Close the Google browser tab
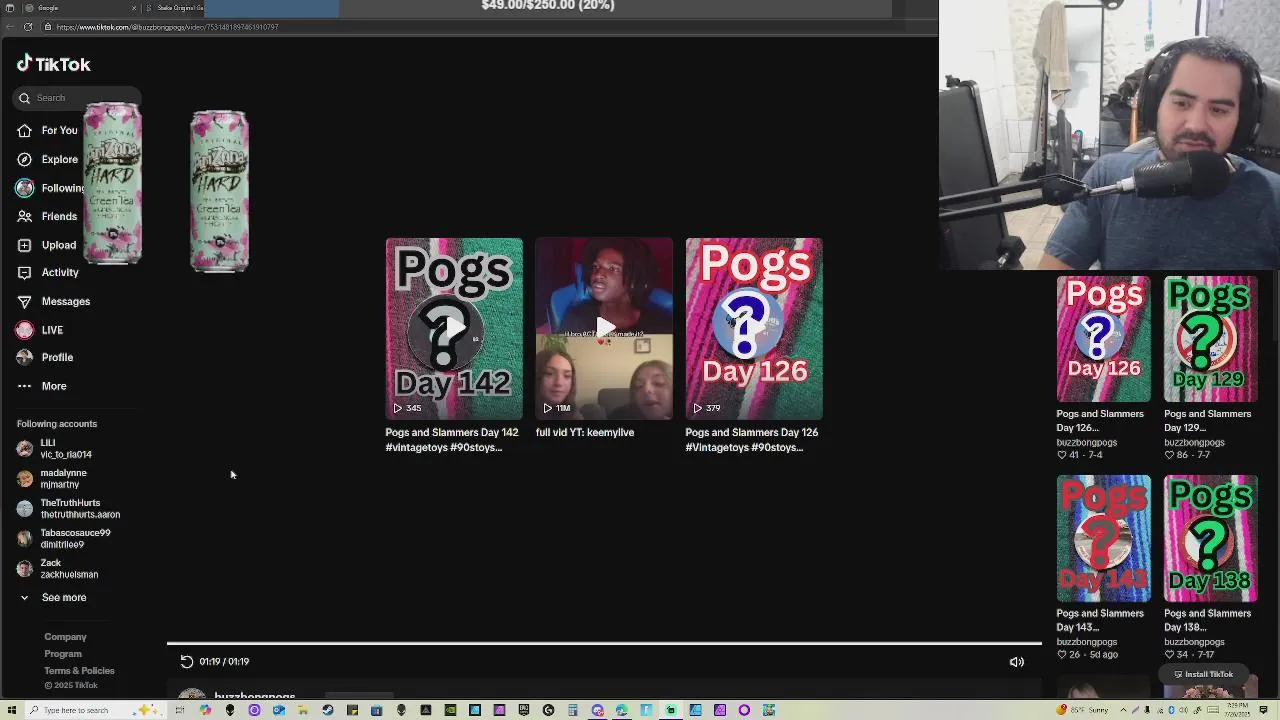The image size is (1280, 720). point(134,8)
